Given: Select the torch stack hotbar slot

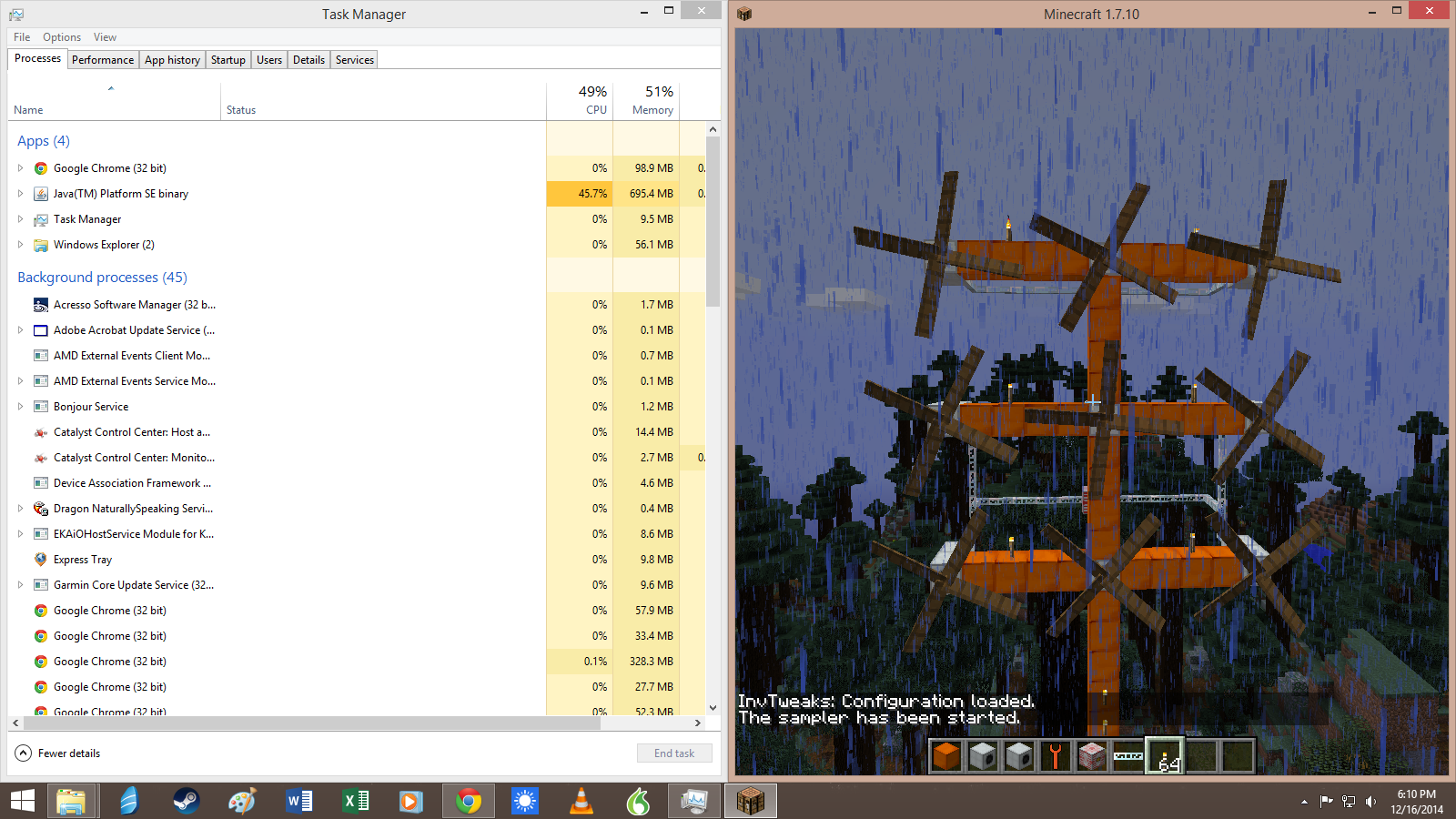Looking at the screenshot, I should (x=1165, y=756).
